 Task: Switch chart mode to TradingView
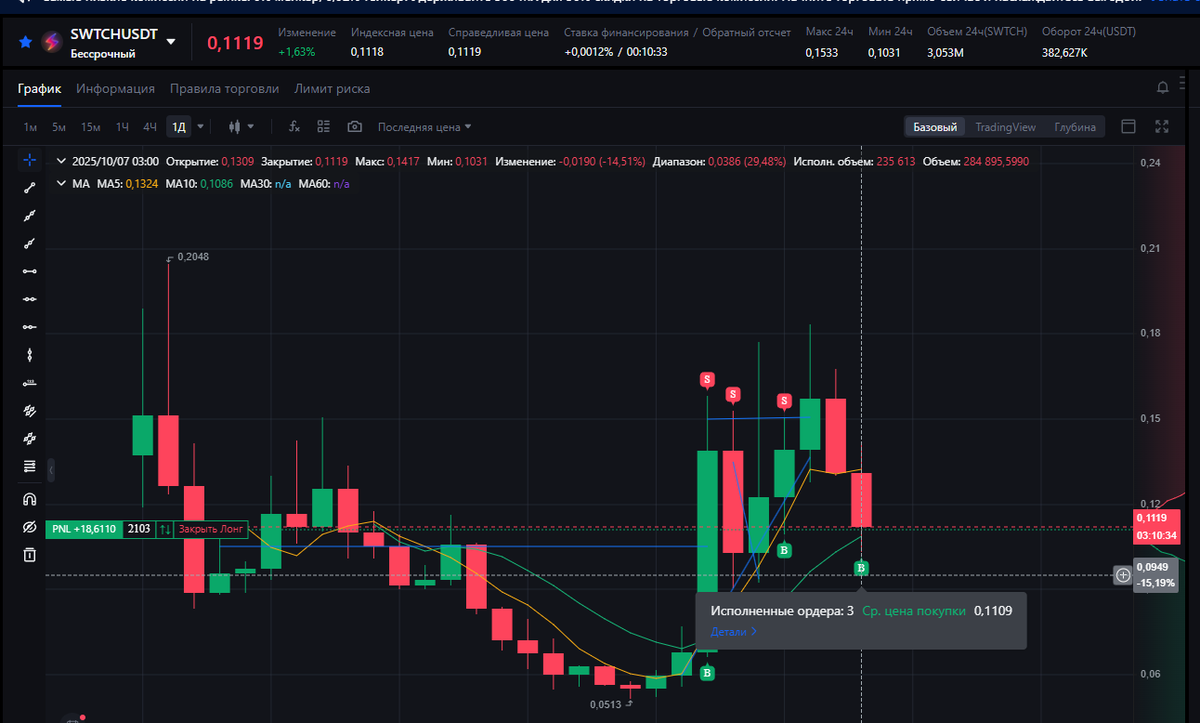1005,127
